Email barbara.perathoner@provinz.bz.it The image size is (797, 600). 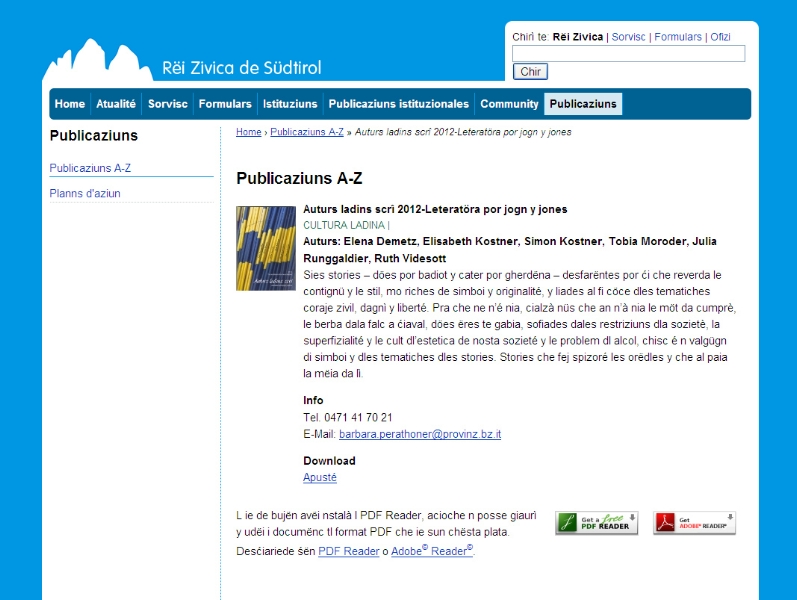click(420, 434)
